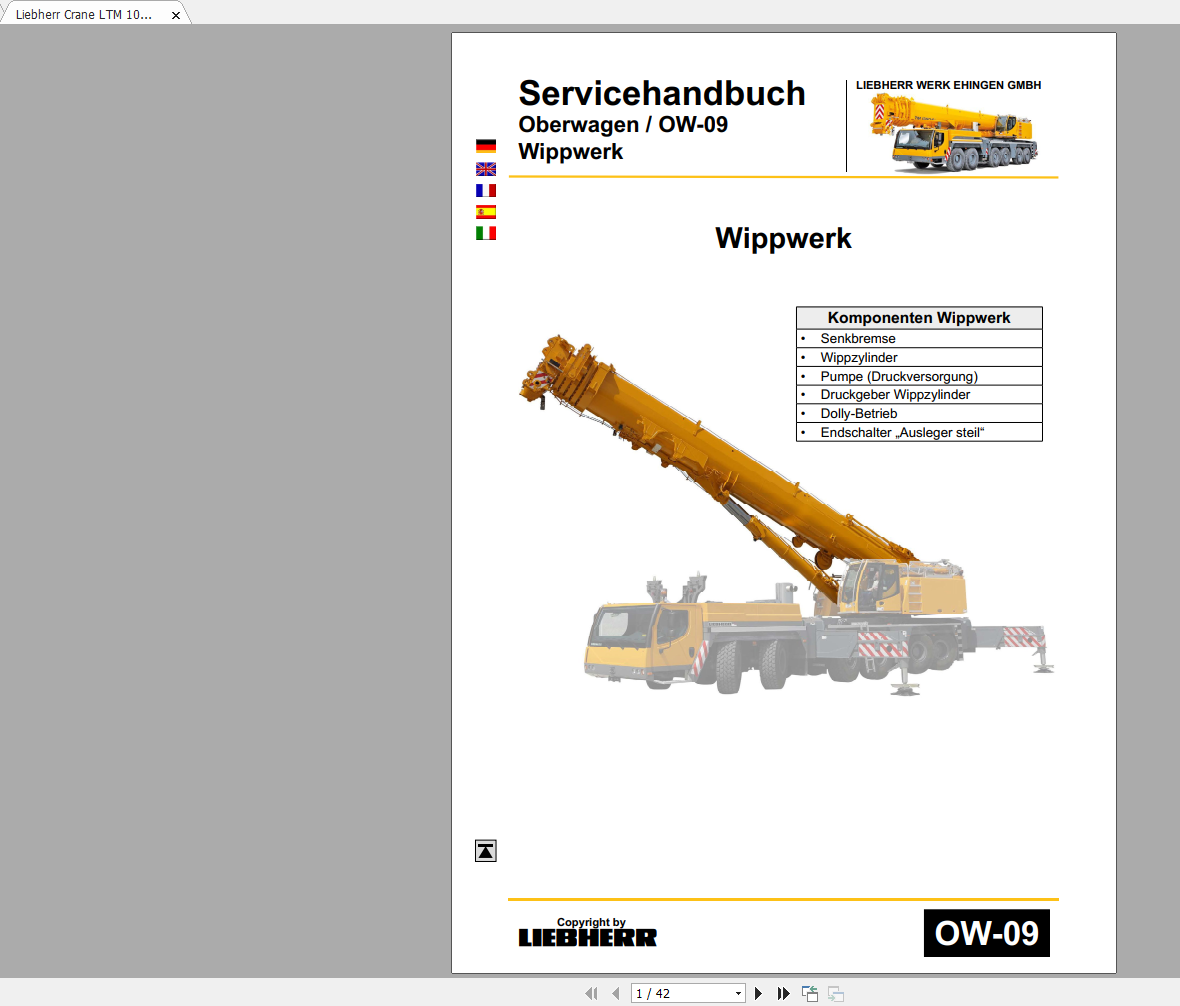1180x1006 pixels.
Task: Skip to the last page arrow
Action: 783,993
